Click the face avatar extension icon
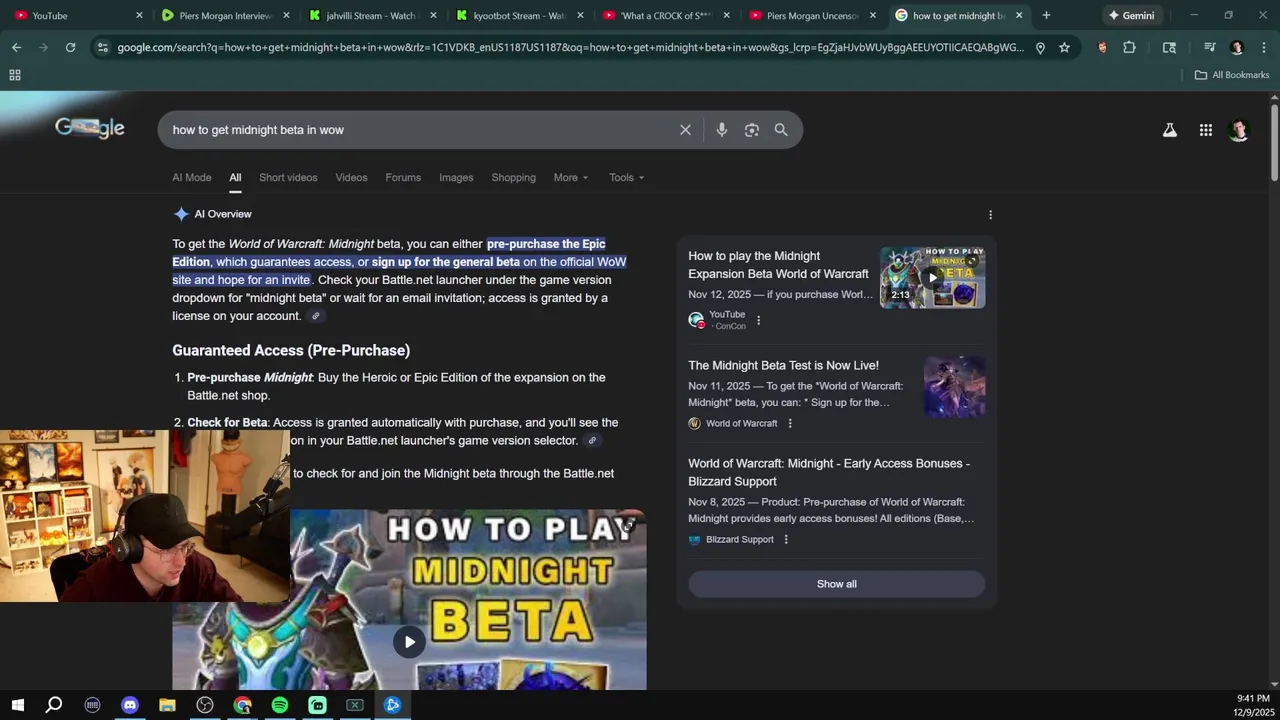Screen dimensions: 1280x720 (1102, 47)
